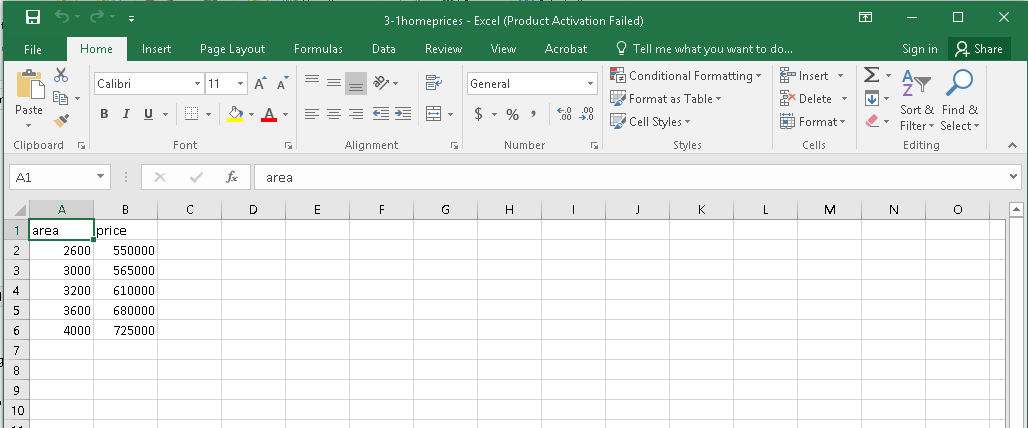Apply yellow fill color bucket

(x=235, y=114)
